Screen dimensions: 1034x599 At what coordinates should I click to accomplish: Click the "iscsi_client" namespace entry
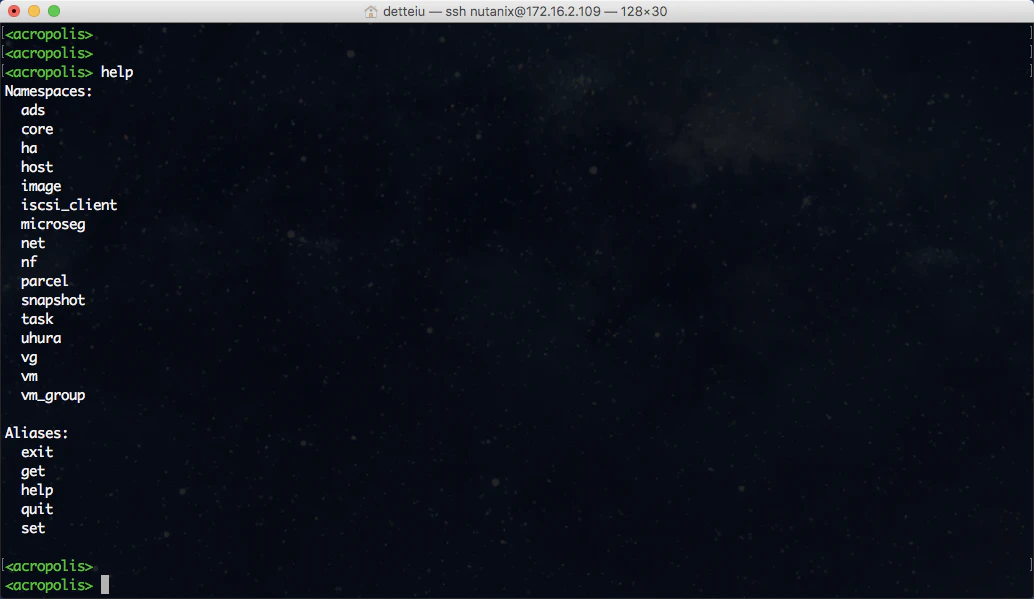click(69, 205)
